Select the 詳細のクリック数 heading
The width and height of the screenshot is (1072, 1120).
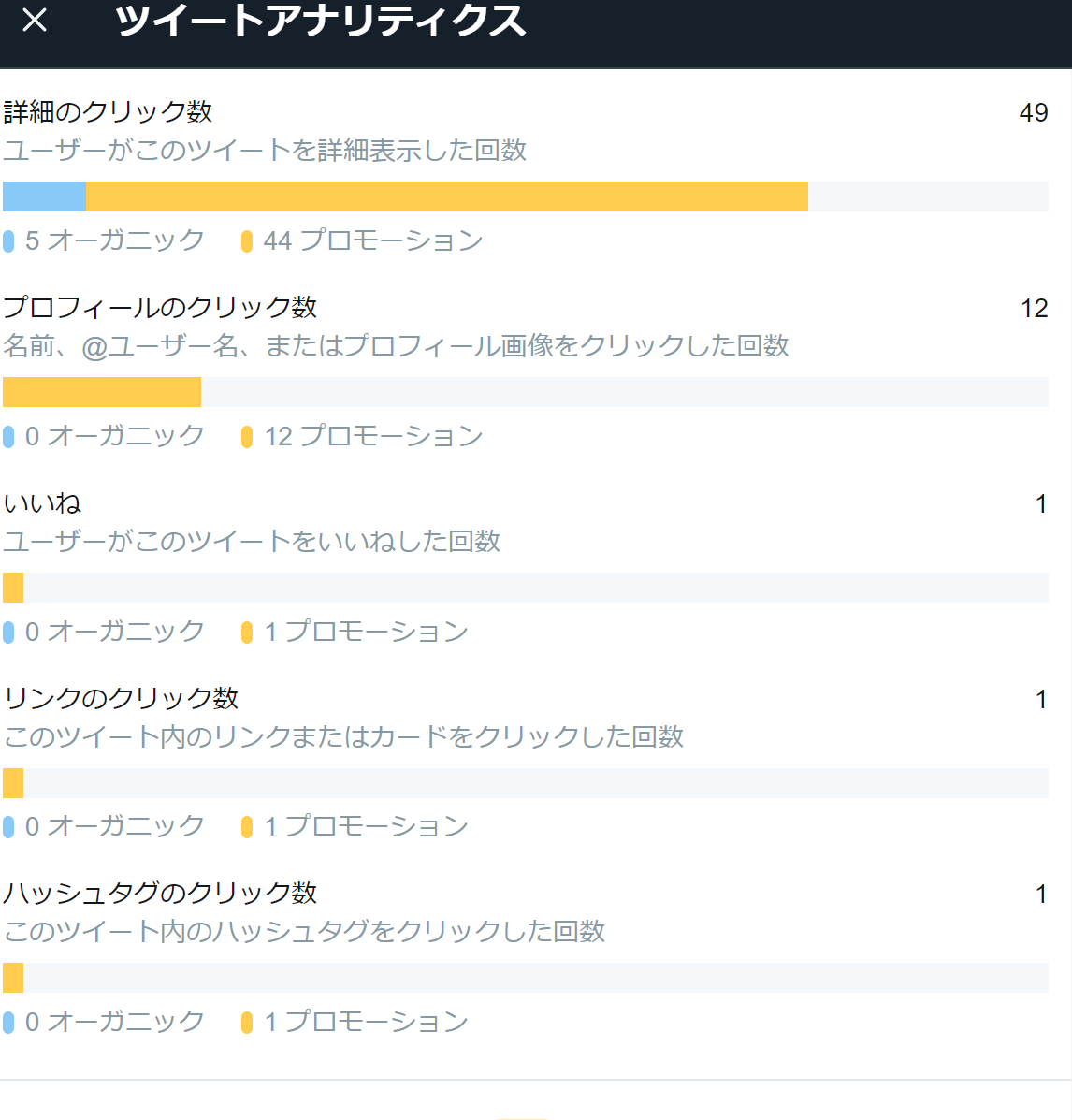pyautogui.click(x=108, y=111)
